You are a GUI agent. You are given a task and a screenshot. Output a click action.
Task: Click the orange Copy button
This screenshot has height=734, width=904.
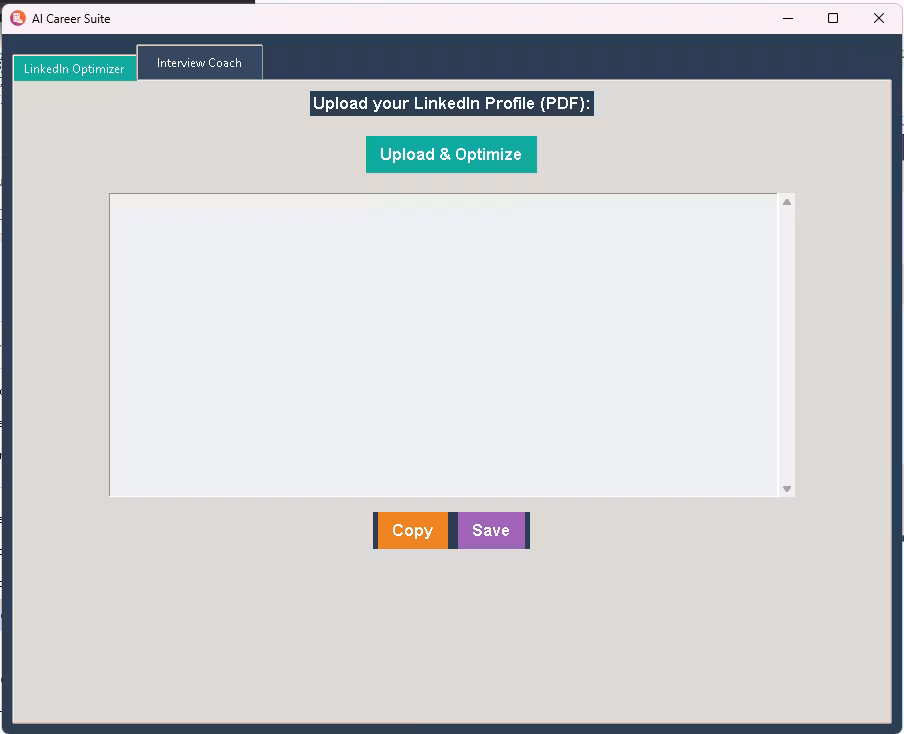[x=412, y=531]
